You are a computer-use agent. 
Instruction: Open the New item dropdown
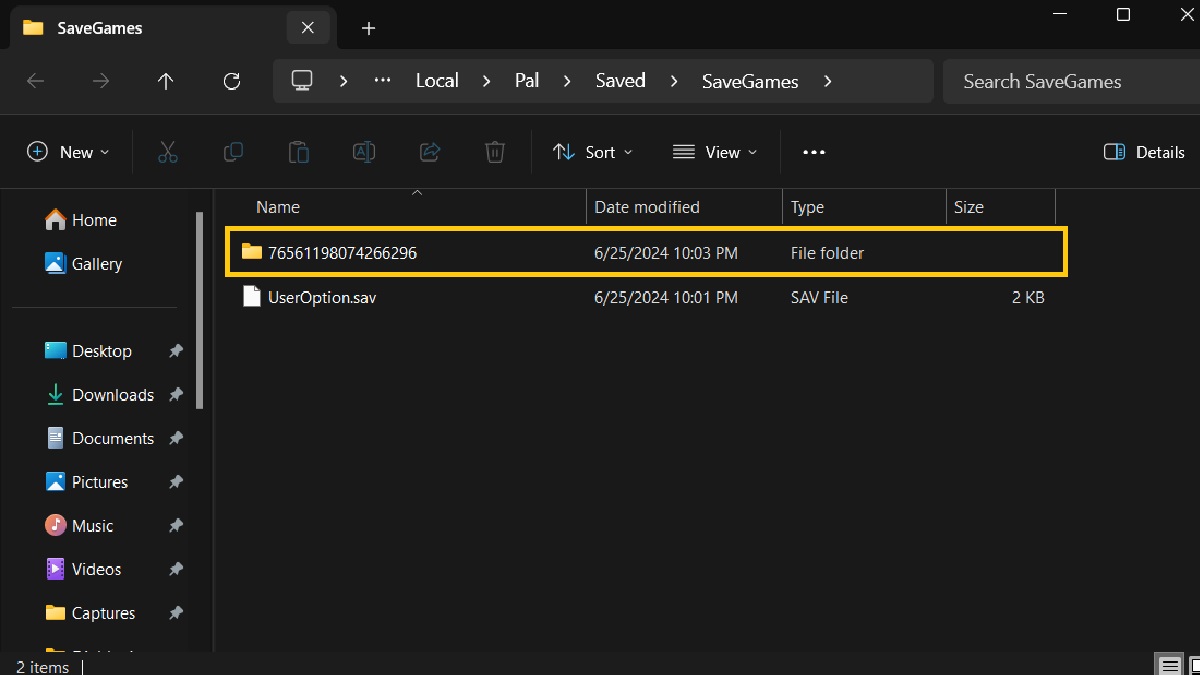pos(68,152)
